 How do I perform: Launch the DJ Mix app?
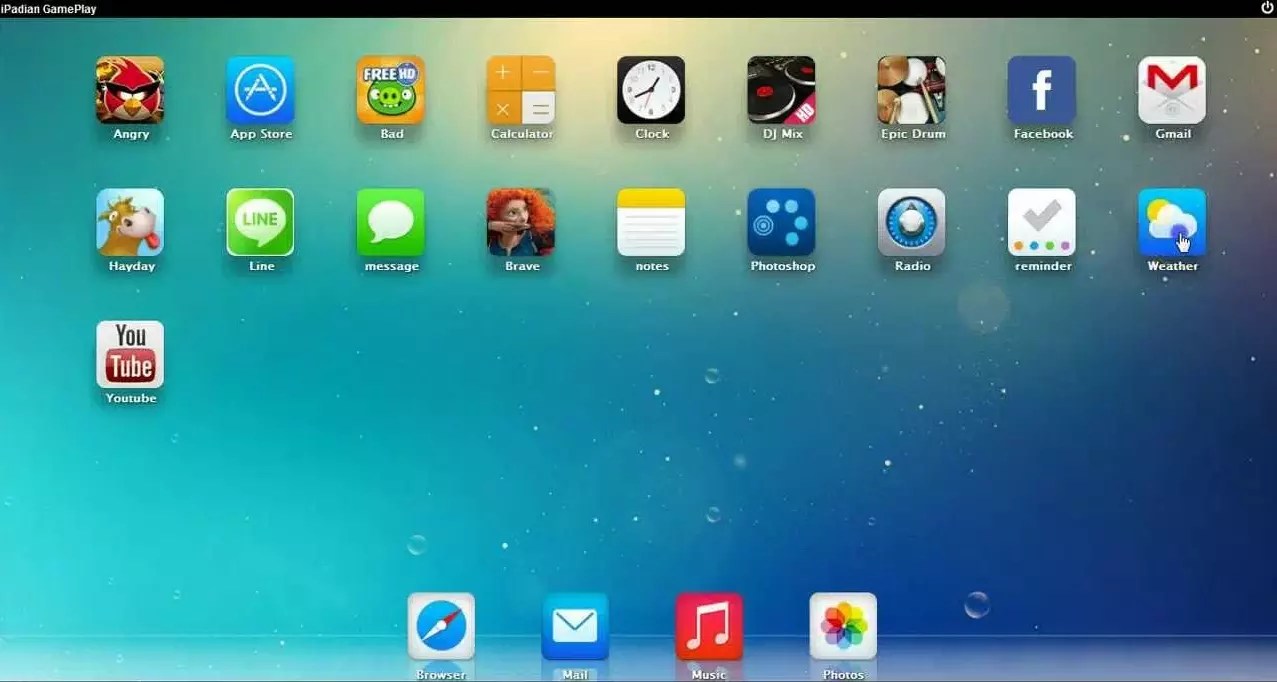pos(781,90)
